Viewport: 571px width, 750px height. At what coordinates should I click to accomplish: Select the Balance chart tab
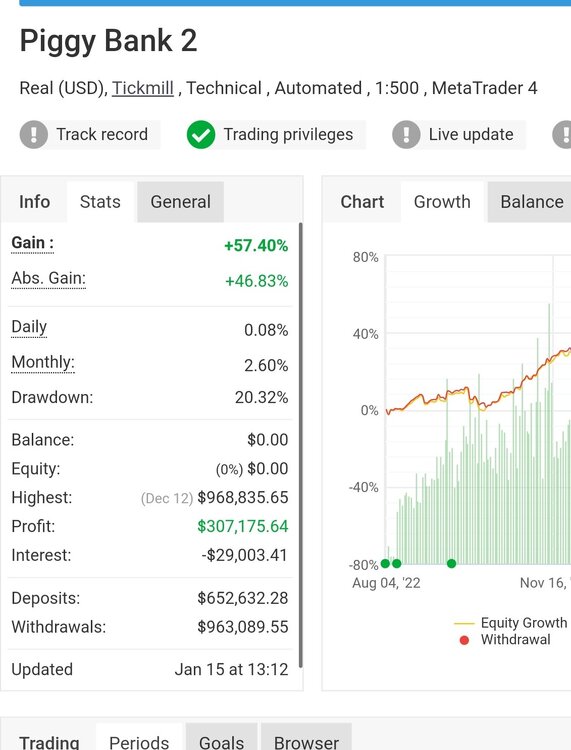[x=529, y=202]
